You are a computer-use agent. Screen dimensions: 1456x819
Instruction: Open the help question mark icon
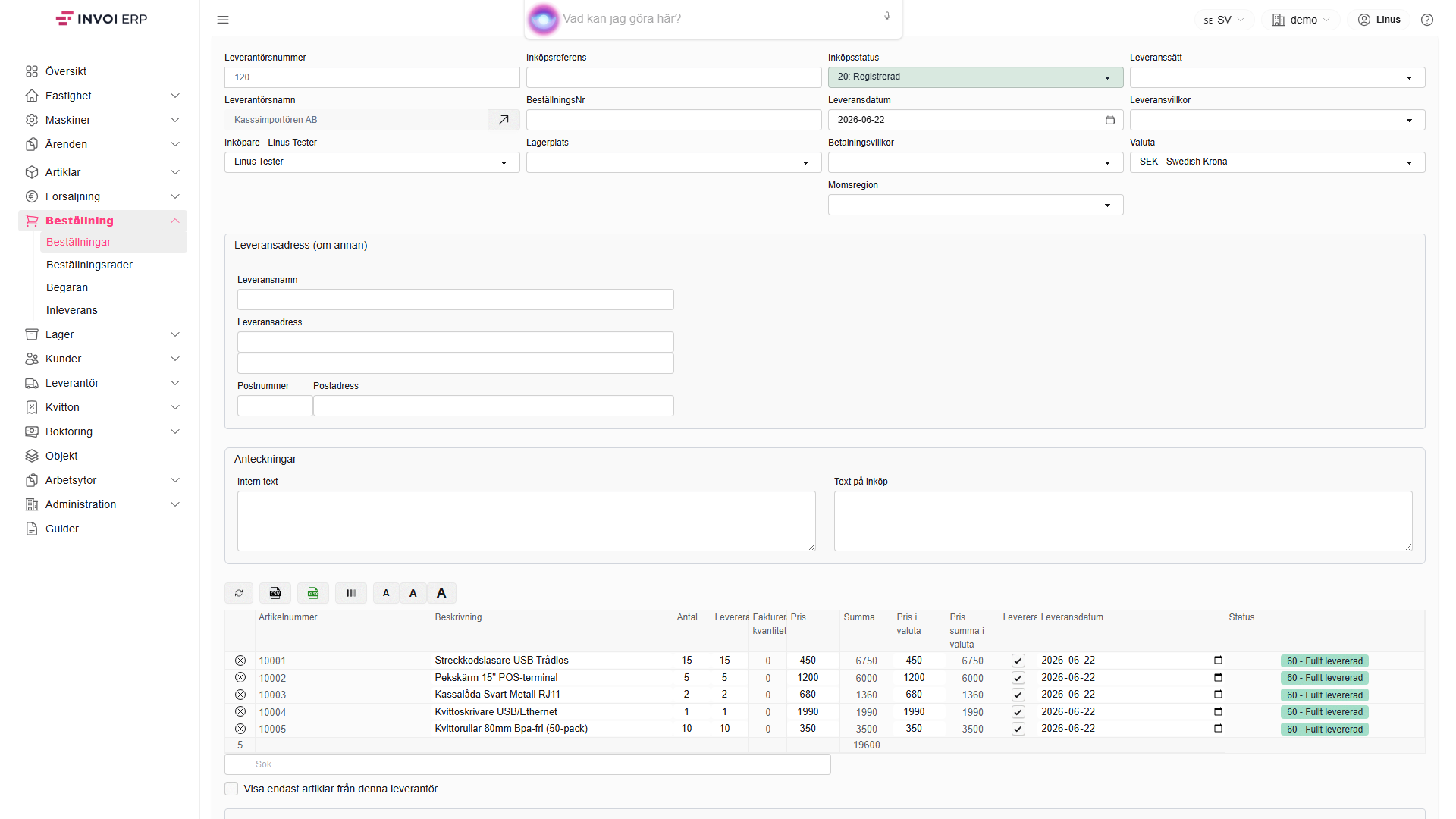(1427, 20)
